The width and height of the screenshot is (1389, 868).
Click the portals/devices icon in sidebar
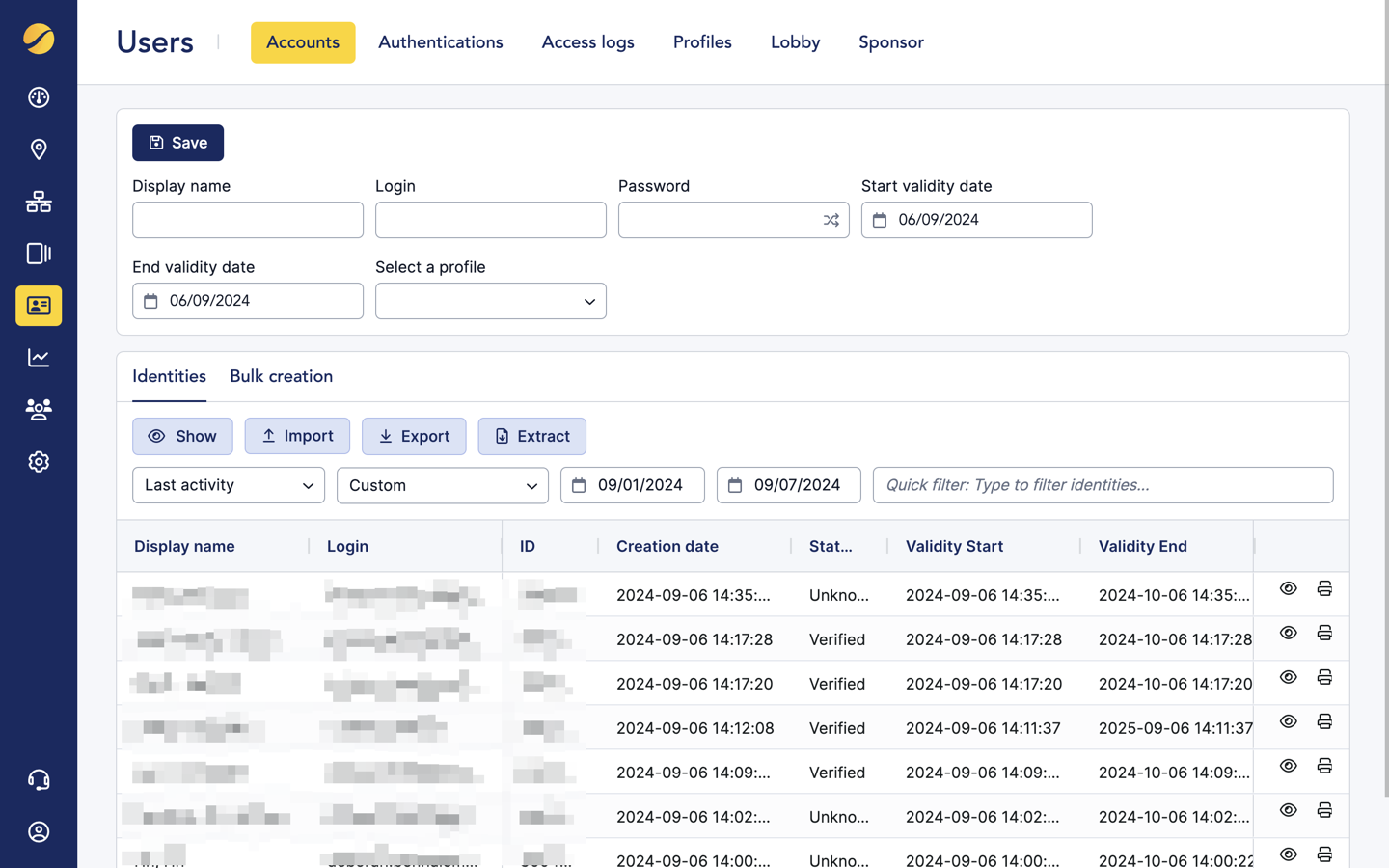point(39,254)
